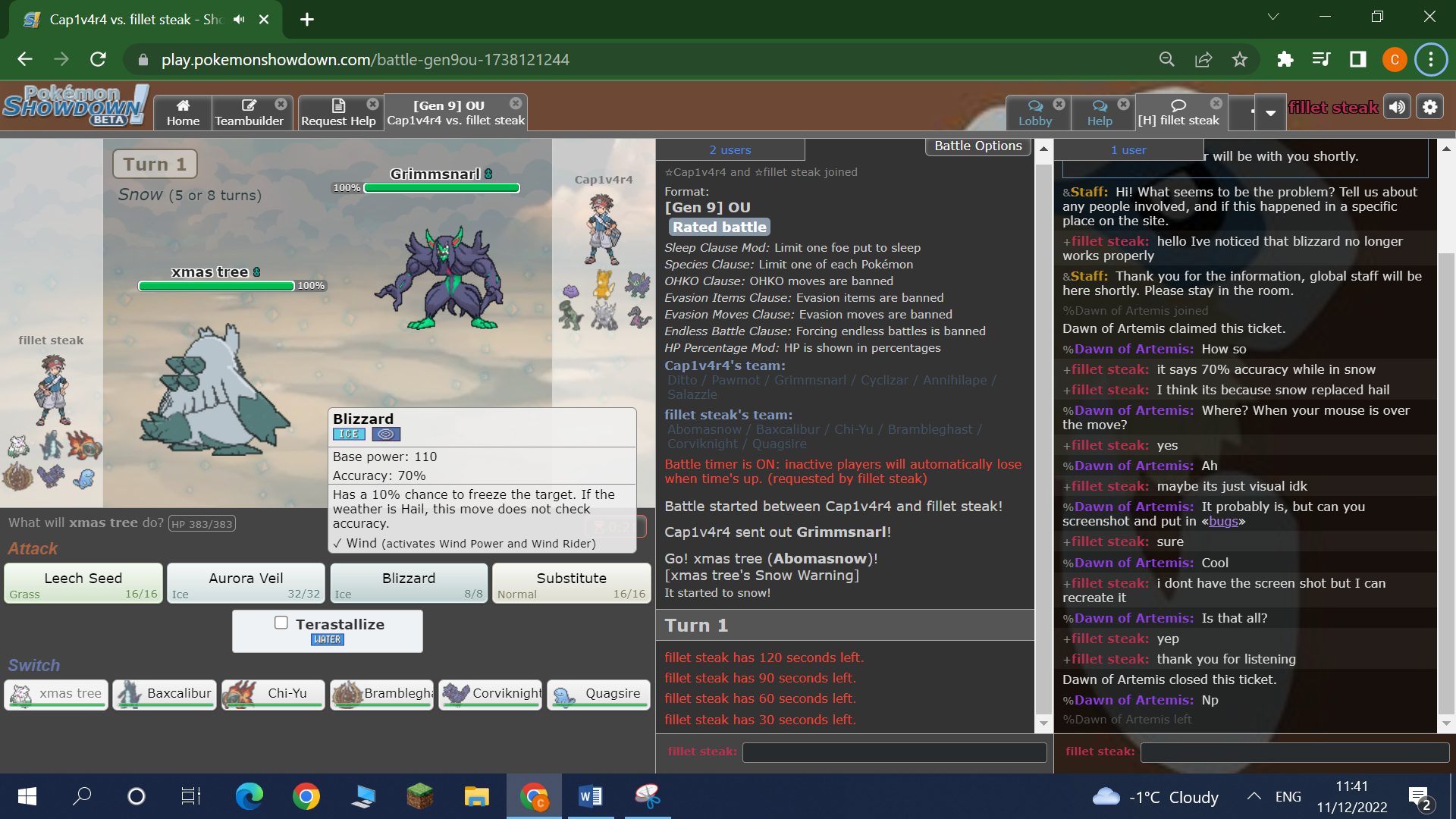Open Battle Options
Screen dimensions: 1456x819
pyautogui.click(x=977, y=146)
